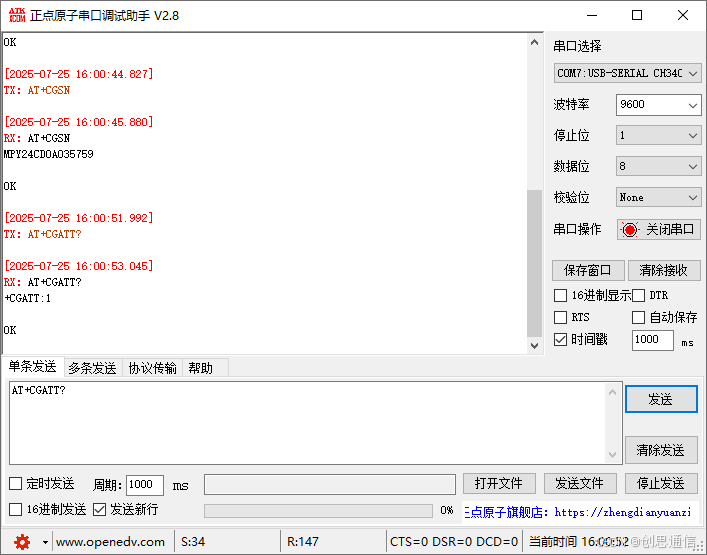Uncheck the 时间戳 timestamp checkbox
Image resolution: width=707 pixels, height=555 pixels.
[x=560, y=339]
